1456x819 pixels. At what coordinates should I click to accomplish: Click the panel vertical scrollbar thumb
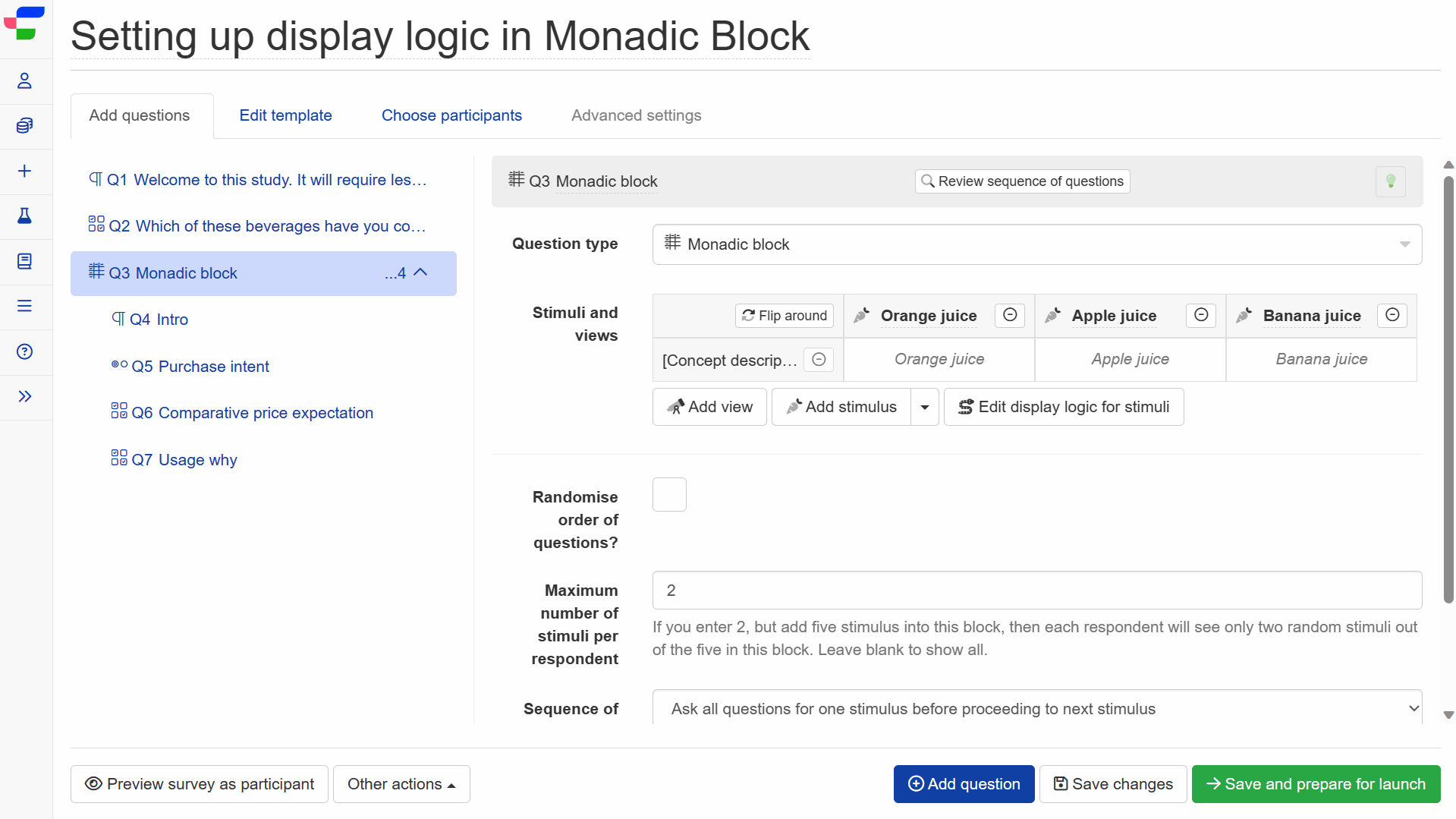pyautogui.click(x=1448, y=389)
